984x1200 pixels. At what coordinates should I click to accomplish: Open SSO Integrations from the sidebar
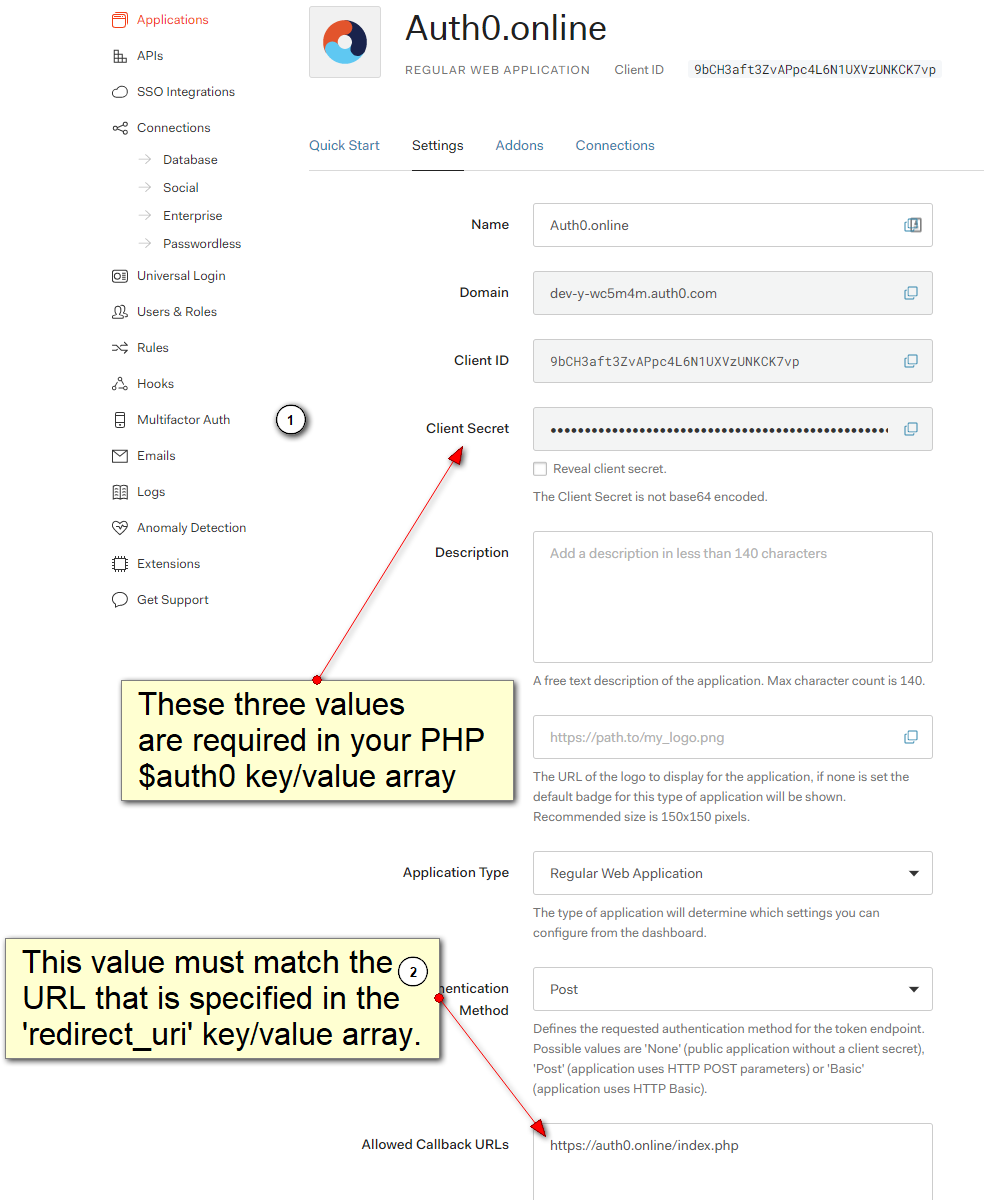(185, 91)
